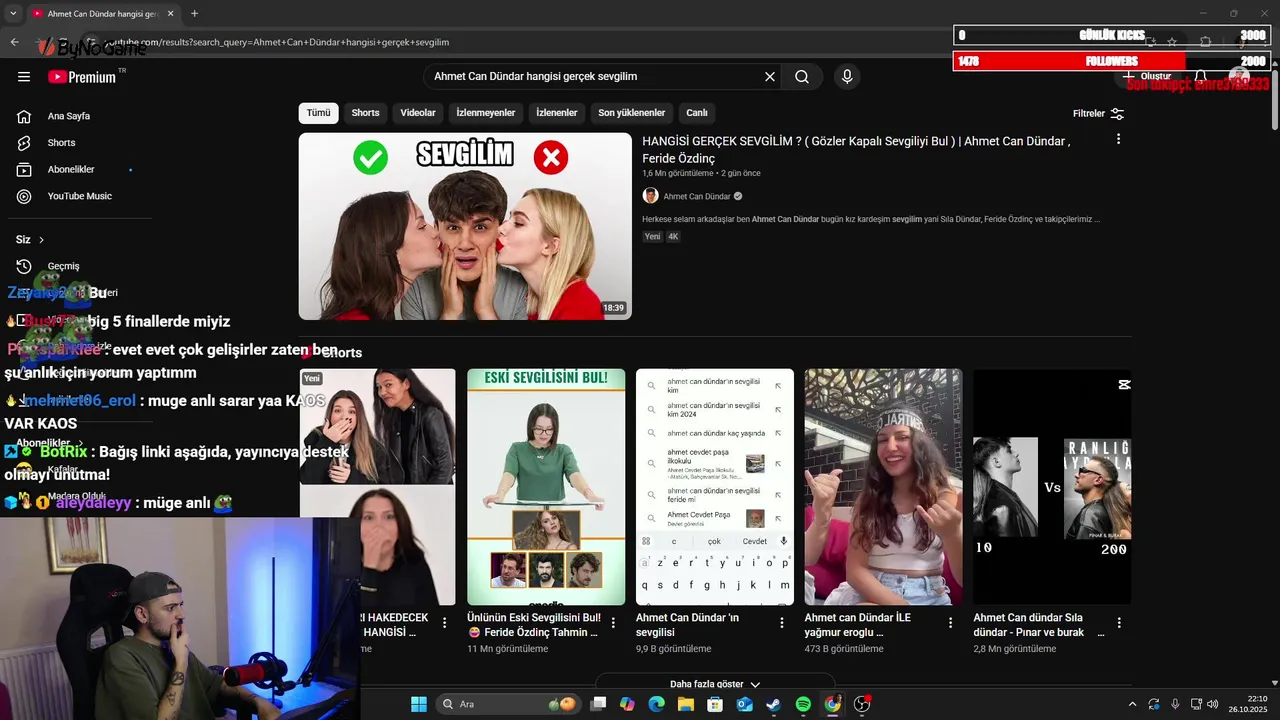
Task: Open Geçmiş history in the sidebar
Action: coord(63,266)
